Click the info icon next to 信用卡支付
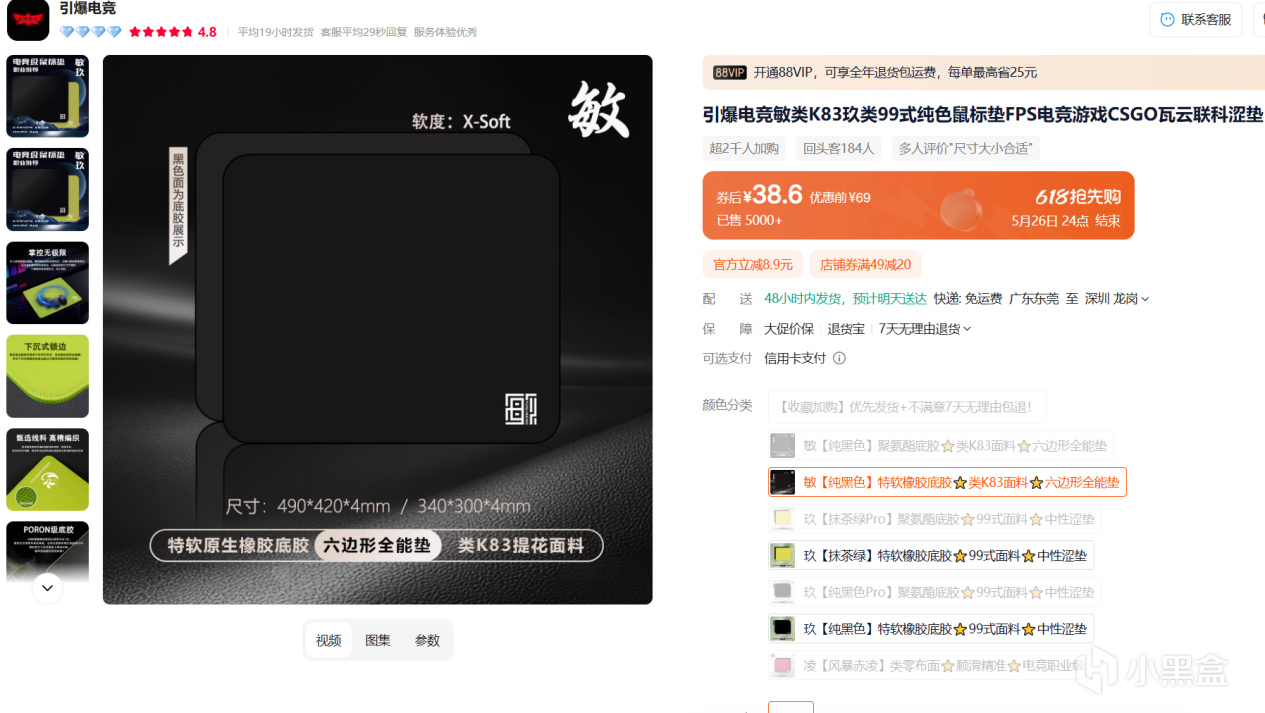The image size is (1265, 713). coord(839,358)
